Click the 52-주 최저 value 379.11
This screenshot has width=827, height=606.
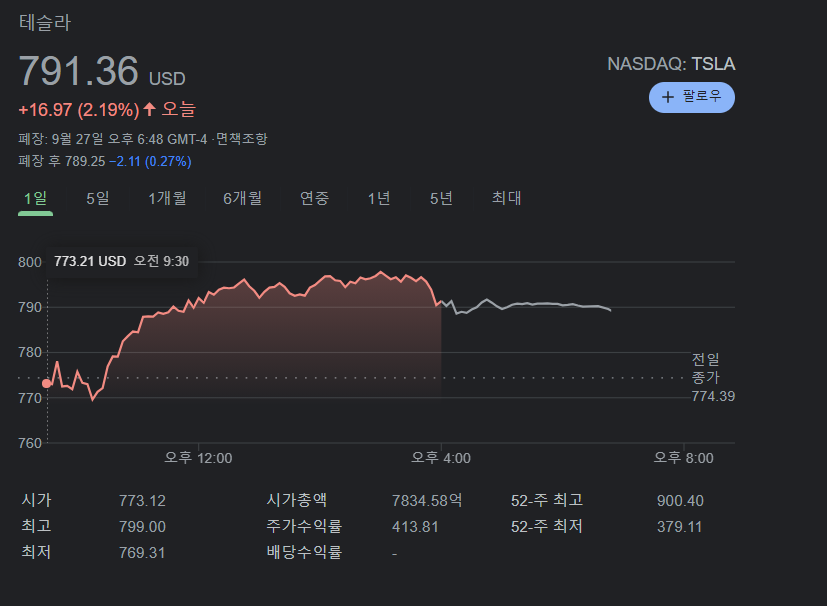point(679,526)
